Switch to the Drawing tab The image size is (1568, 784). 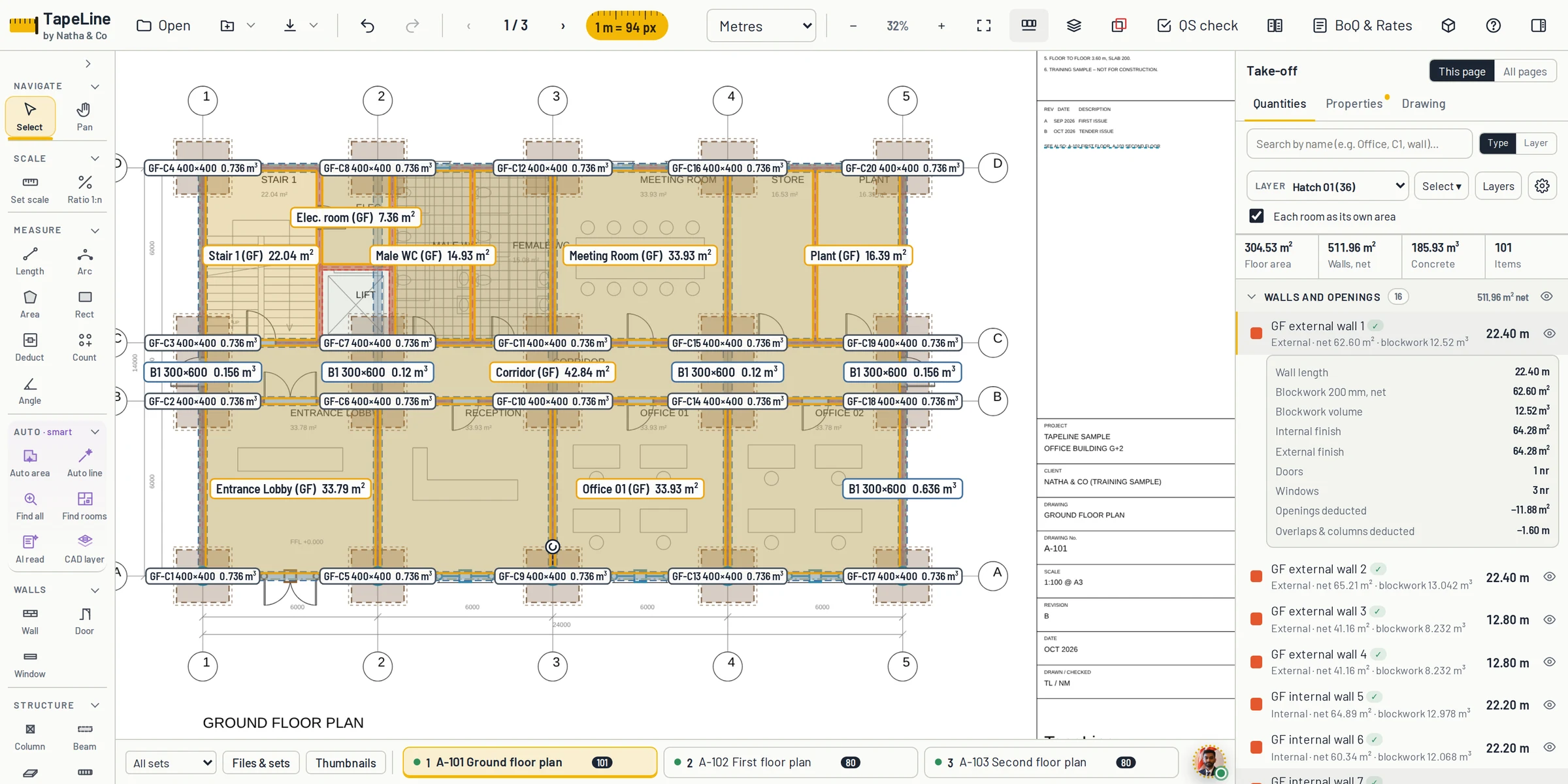click(x=1423, y=104)
